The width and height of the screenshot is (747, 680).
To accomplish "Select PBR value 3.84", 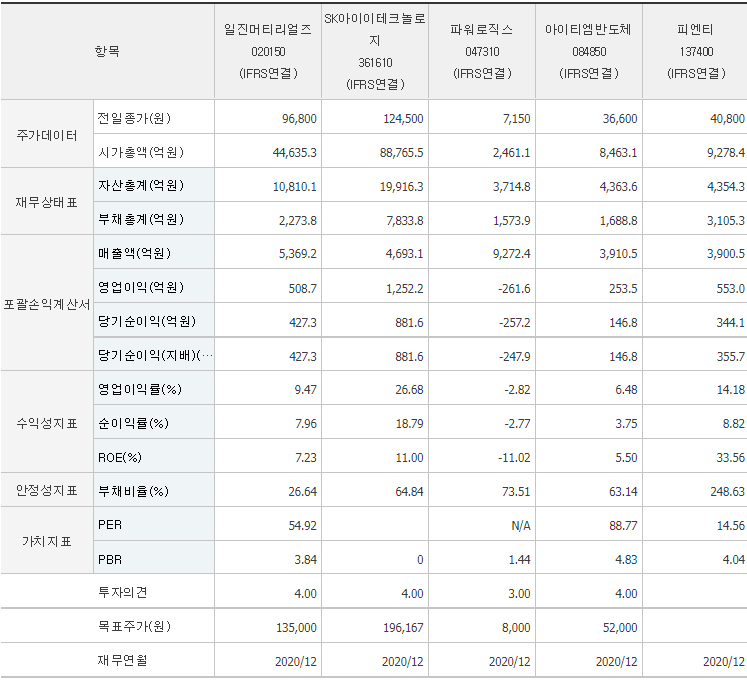I will 305,559.
